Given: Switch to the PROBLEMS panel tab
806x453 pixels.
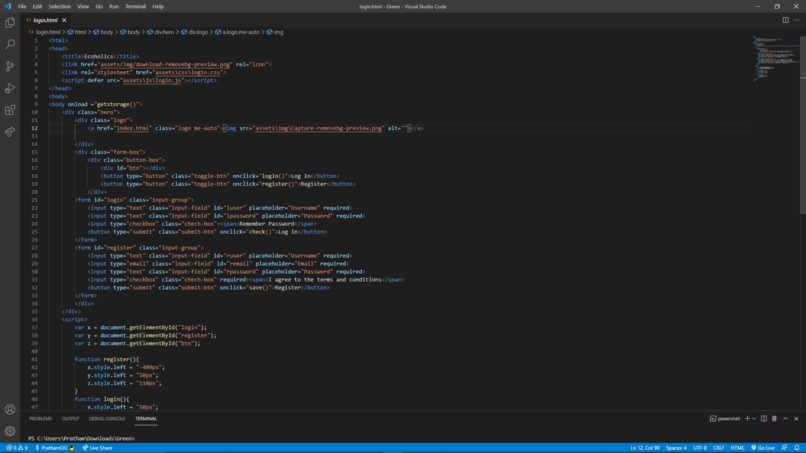Looking at the screenshot, I should [x=41, y=419].
